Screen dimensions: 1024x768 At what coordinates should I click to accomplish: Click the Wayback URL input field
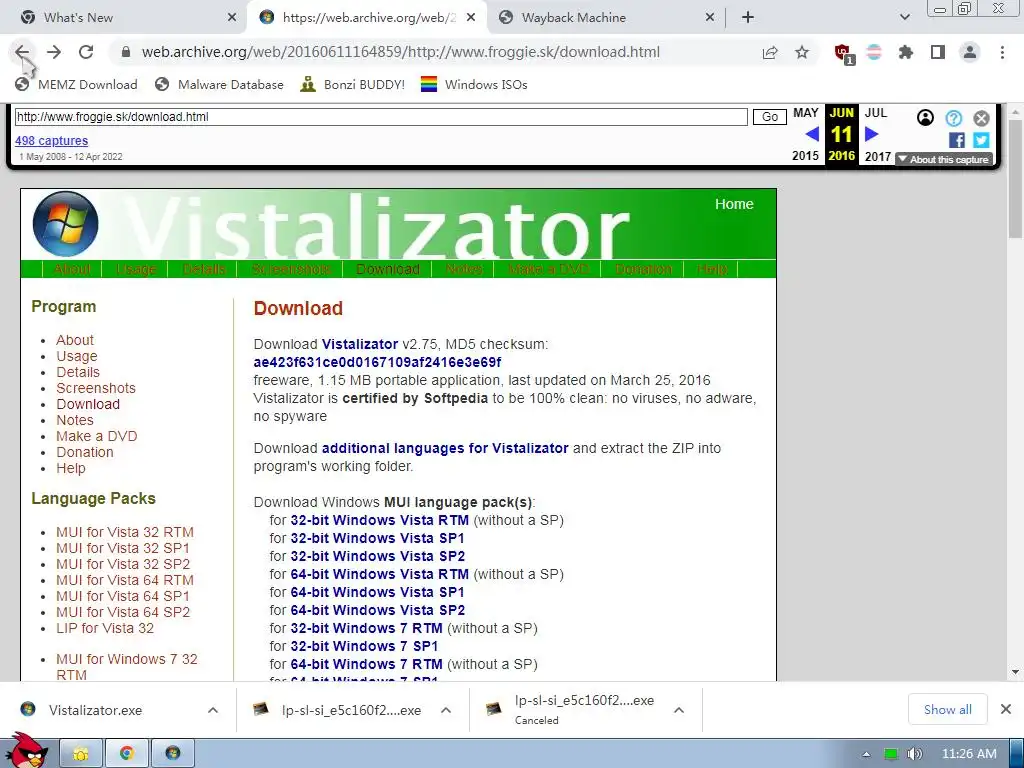click(381, 117)
